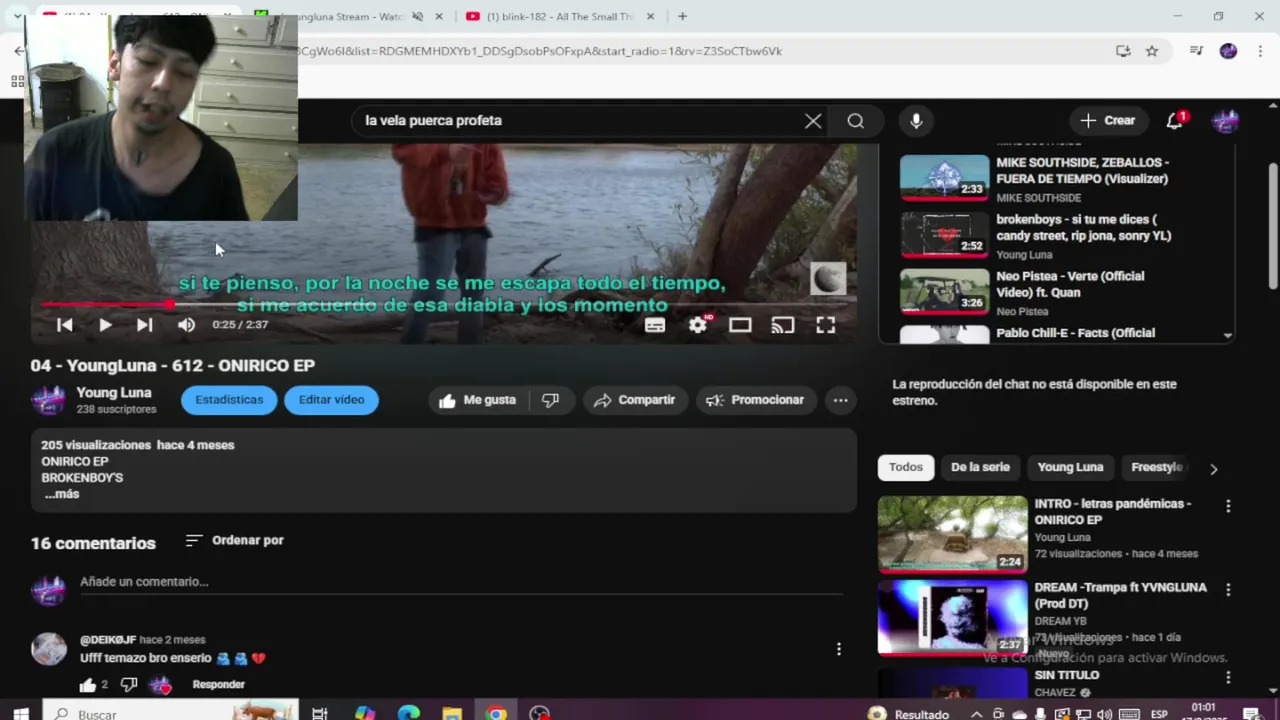Switch to theater mode view
The image size is (1280, 720).
(x=740, y=325)
